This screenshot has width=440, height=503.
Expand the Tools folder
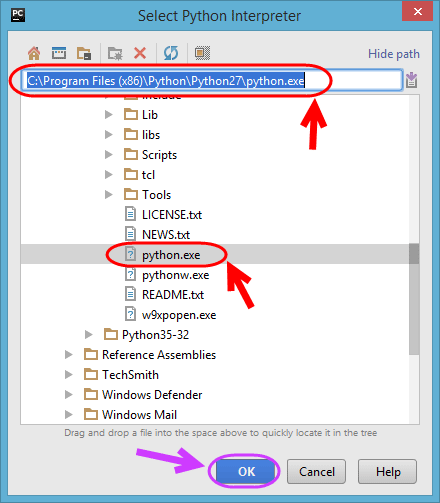click(x=109, y=194)
